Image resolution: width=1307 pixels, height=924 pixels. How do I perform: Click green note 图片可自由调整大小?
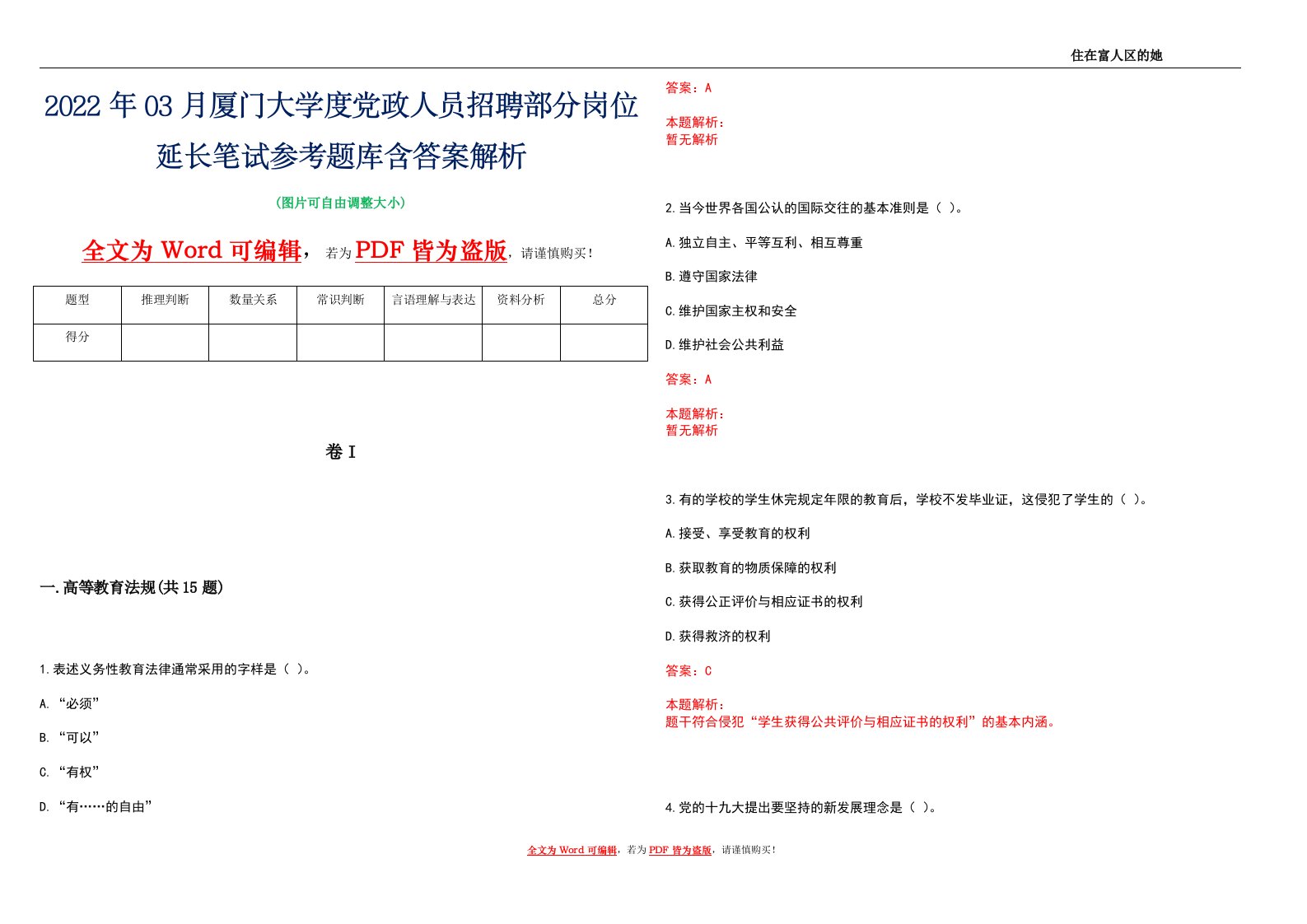pyautogui.click(x=340, y=203)
